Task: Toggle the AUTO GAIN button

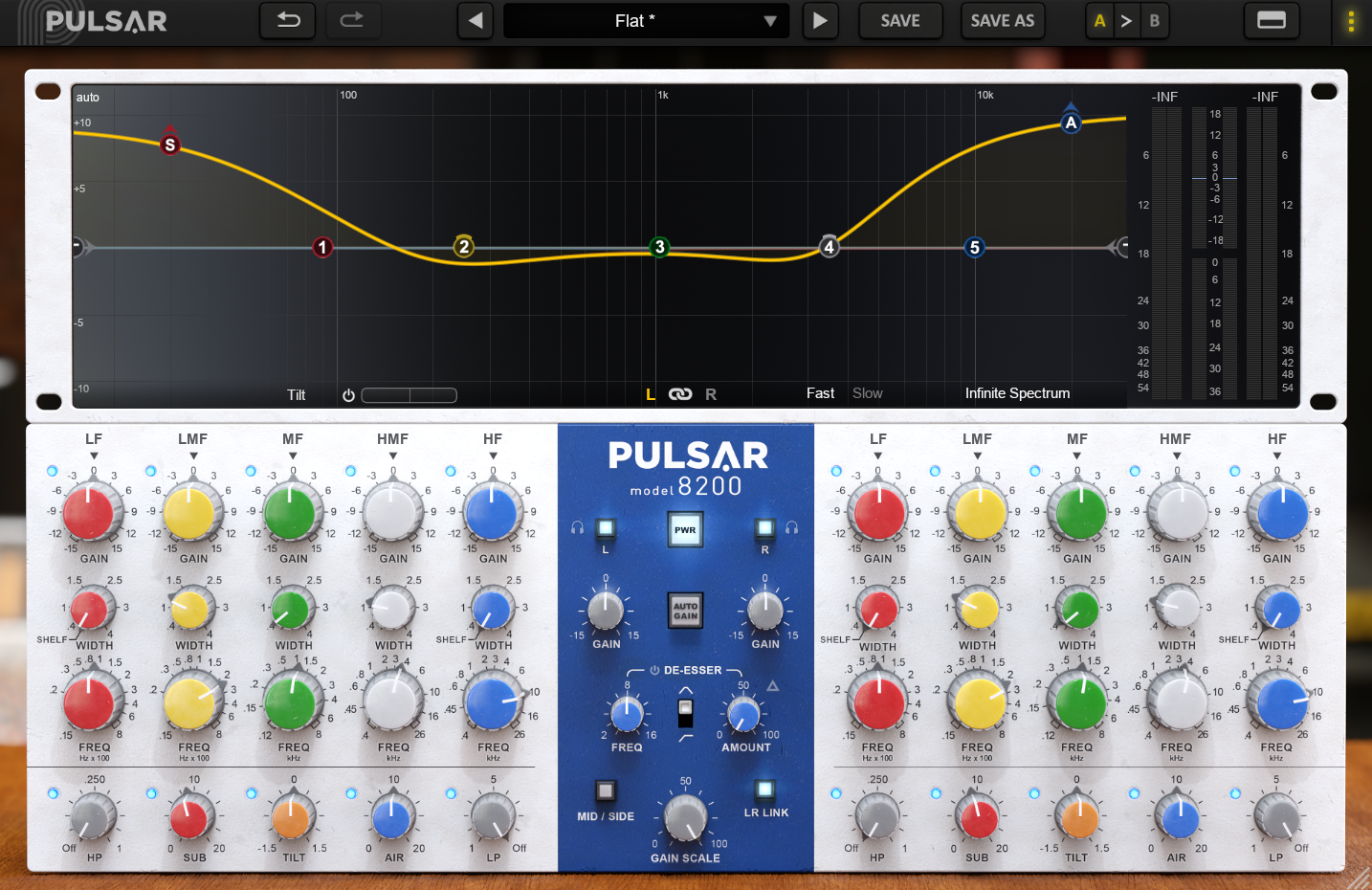Action: click(685, 611)
